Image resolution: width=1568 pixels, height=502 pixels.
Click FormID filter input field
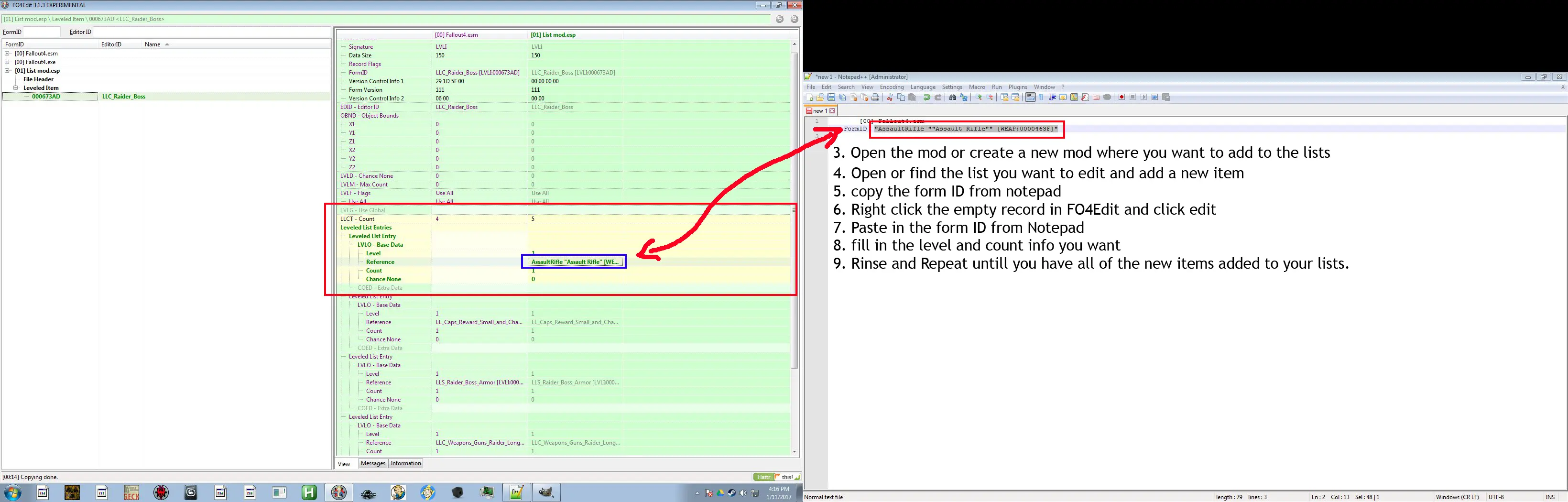pos(42,32)
